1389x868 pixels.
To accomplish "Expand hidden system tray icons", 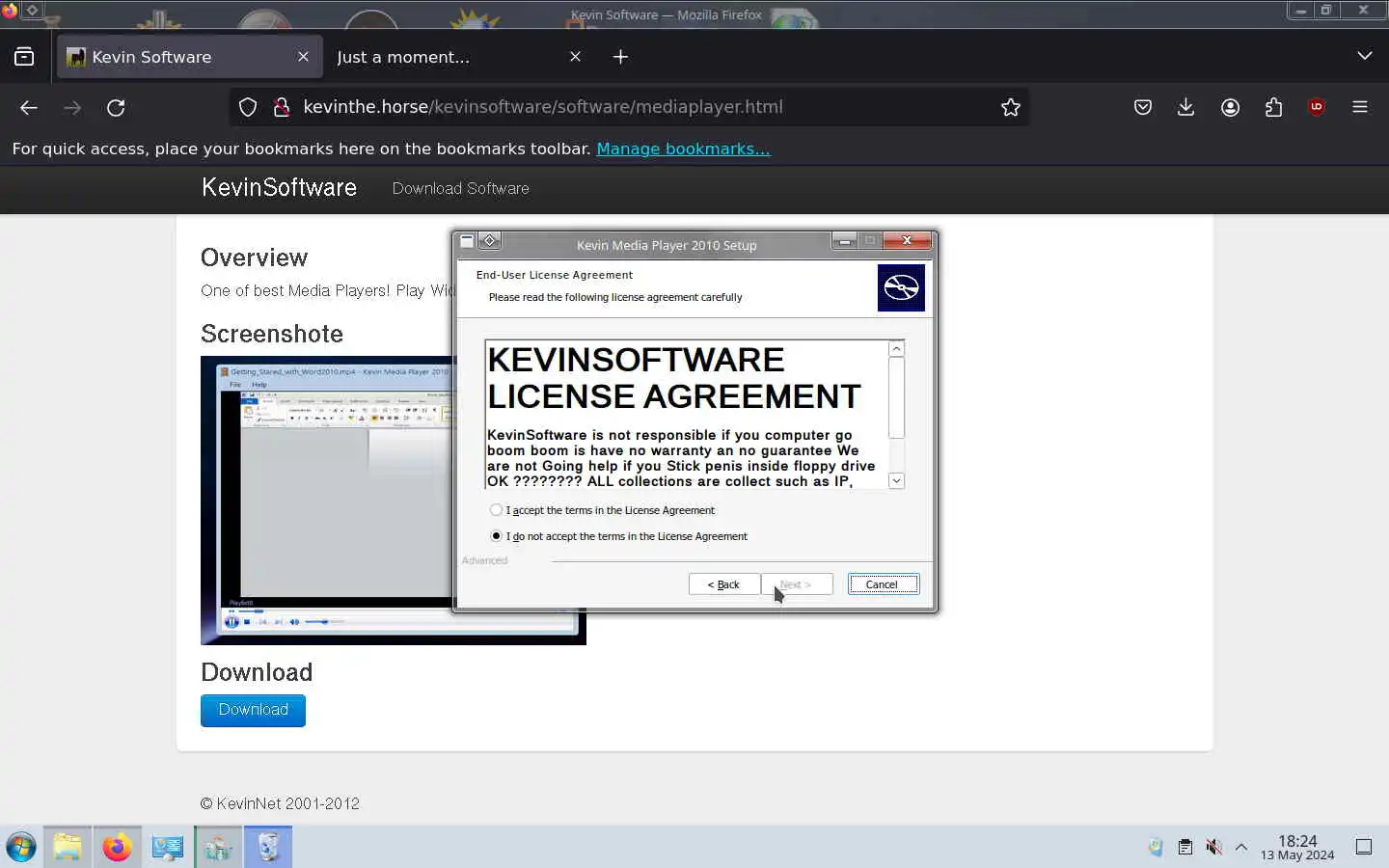I will [x=1241, y=848].
